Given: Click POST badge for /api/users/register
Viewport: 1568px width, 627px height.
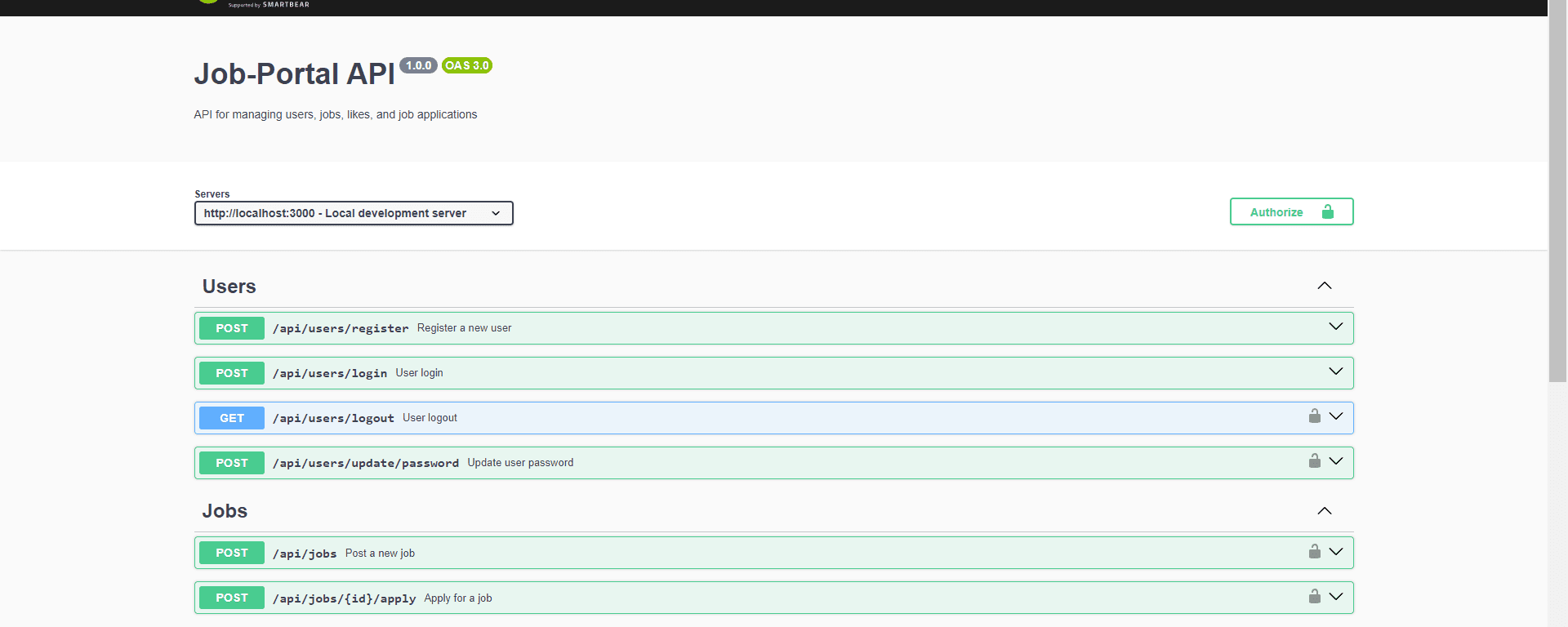Looking at the screenshot, I should [x=232, y=328].
